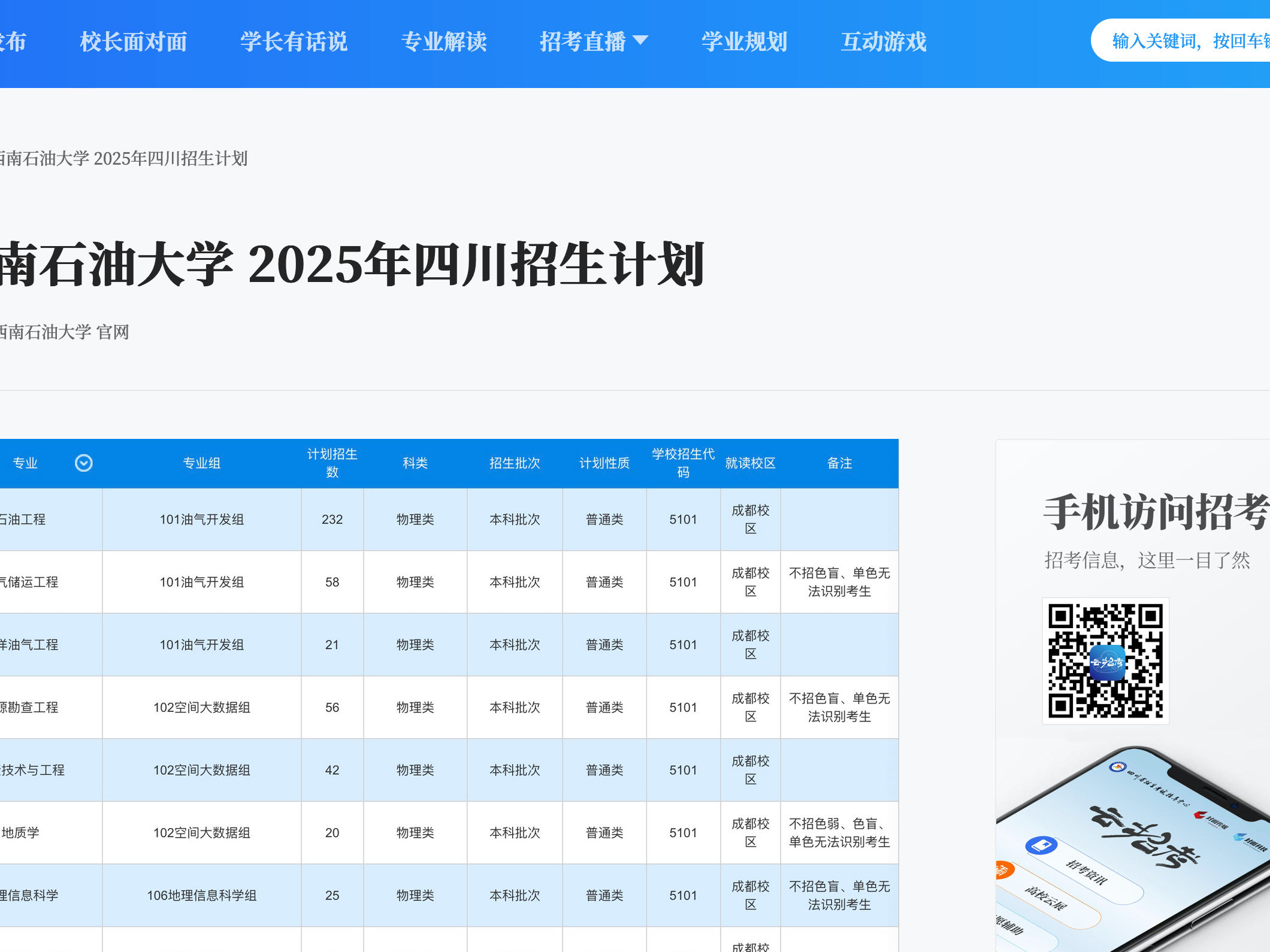
Task: Click the 科类 column header
Action: tap(415, 463)
